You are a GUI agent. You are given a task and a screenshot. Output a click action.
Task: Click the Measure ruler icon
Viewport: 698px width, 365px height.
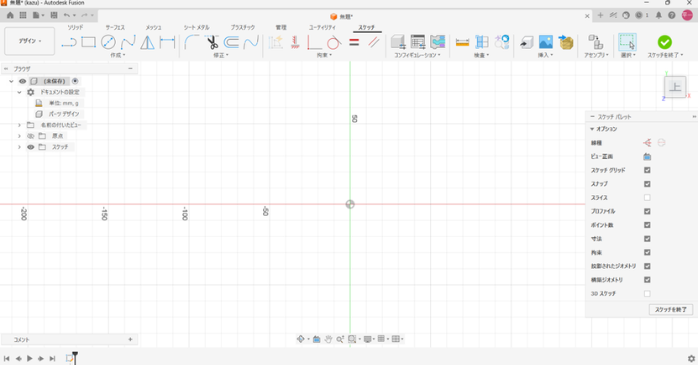[x=463, y=42]
